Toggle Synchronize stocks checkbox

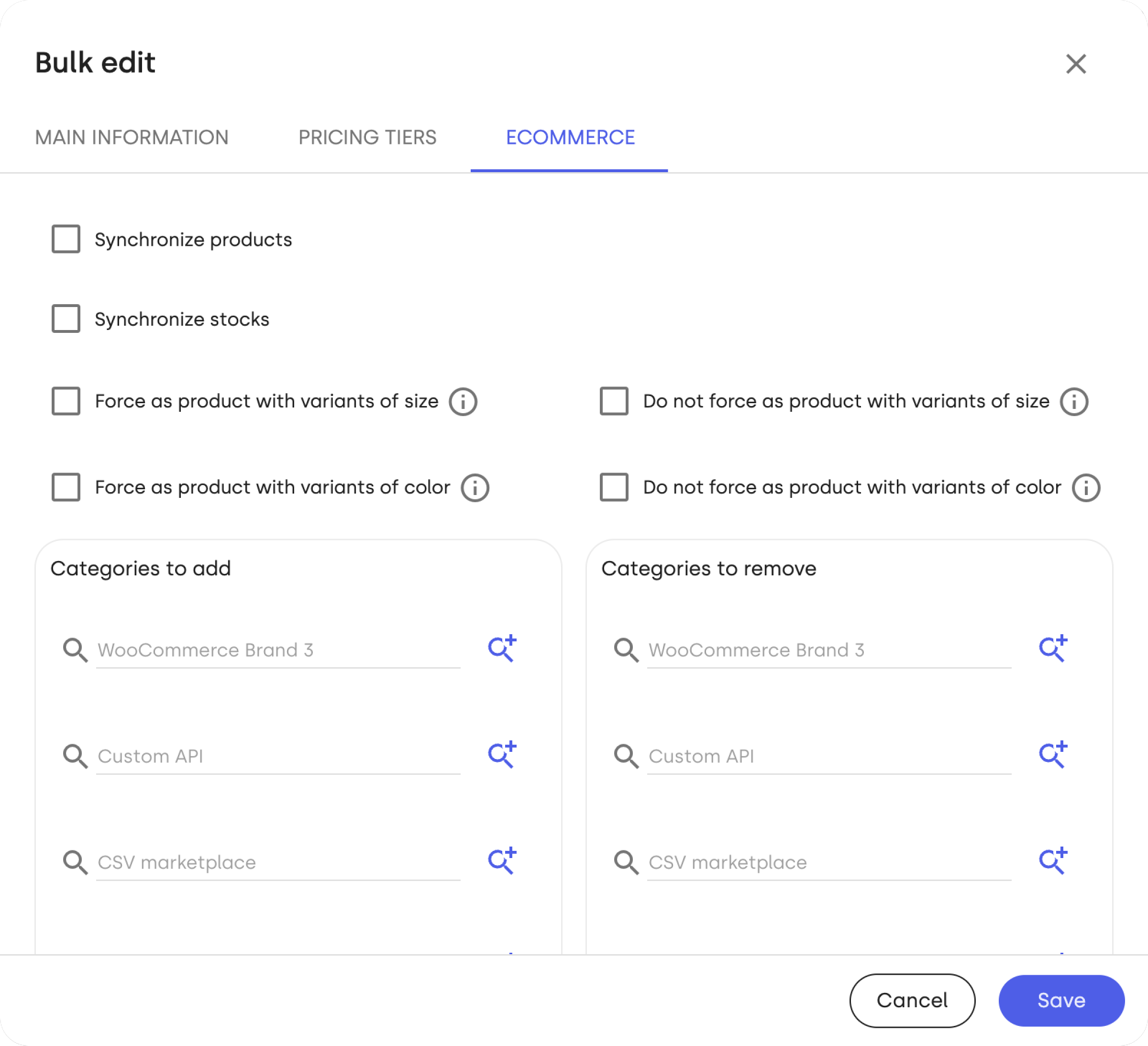coord(66,319)
